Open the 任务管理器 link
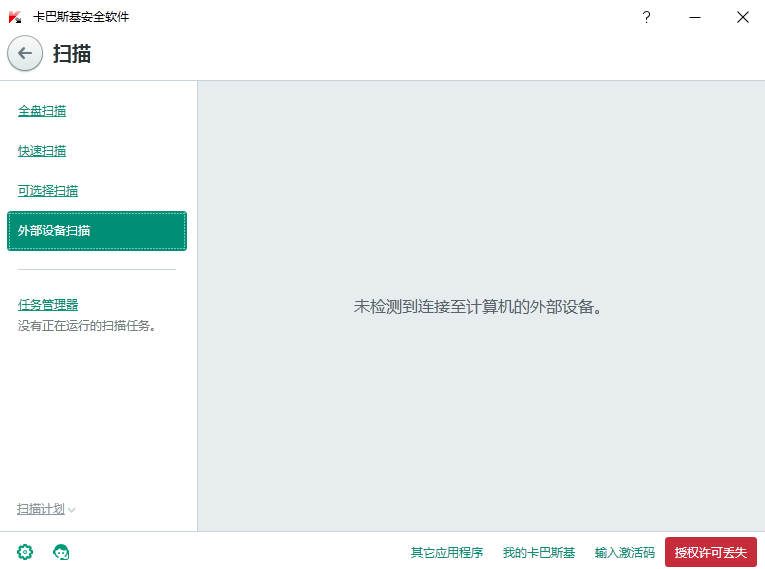The height and width of the screenshot is (569, 765). (48, 305)
